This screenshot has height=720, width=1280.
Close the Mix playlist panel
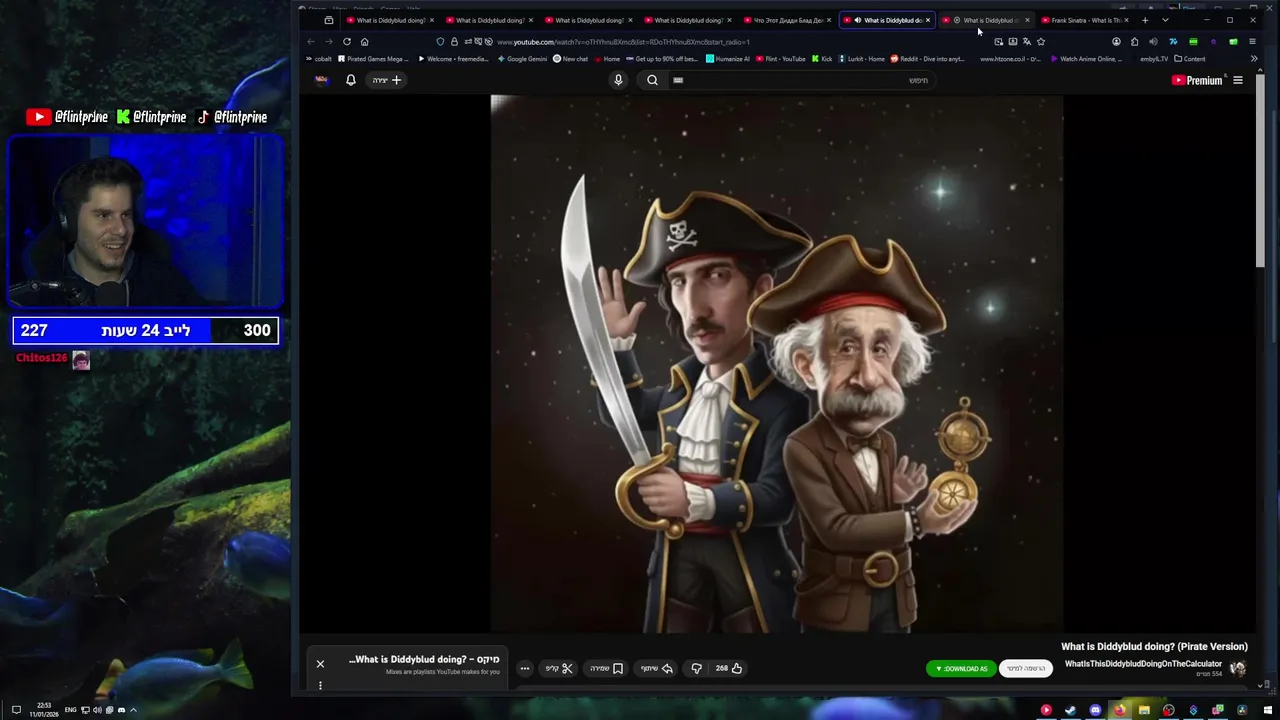point(320,664)
